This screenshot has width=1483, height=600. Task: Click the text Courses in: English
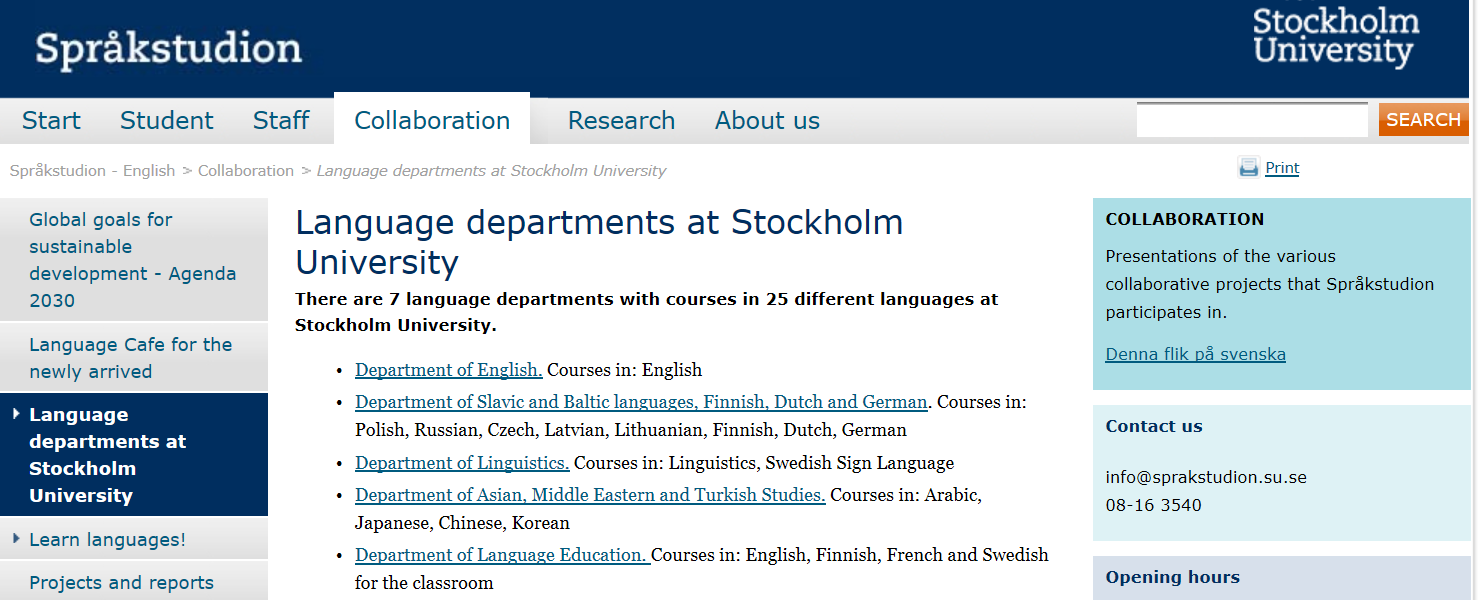coord(625,370)
